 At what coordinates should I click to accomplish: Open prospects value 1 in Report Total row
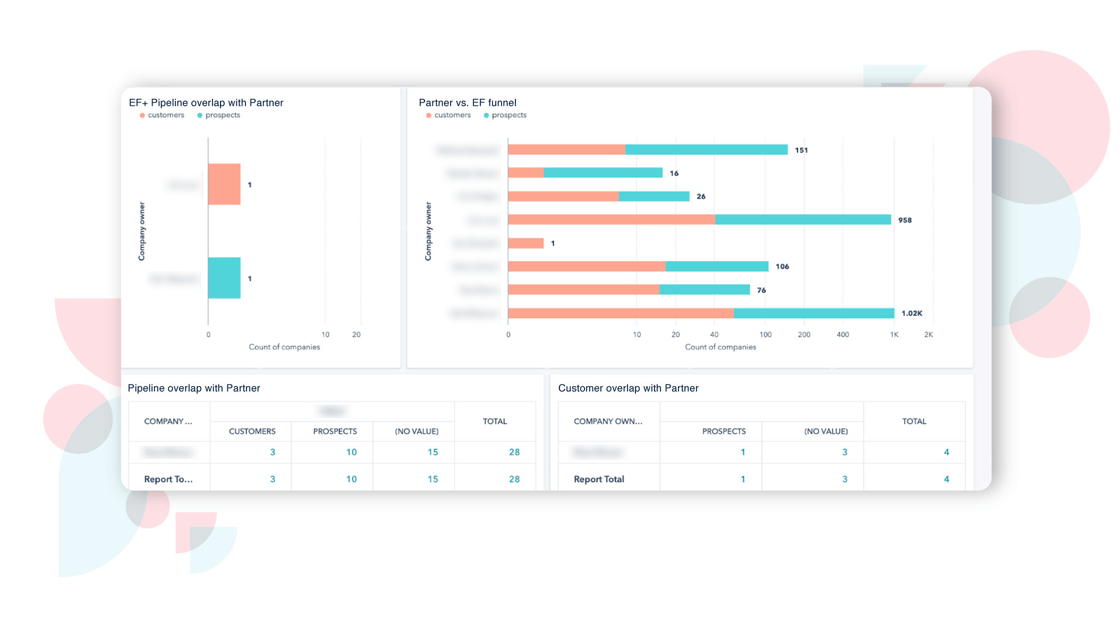point(743,480)
